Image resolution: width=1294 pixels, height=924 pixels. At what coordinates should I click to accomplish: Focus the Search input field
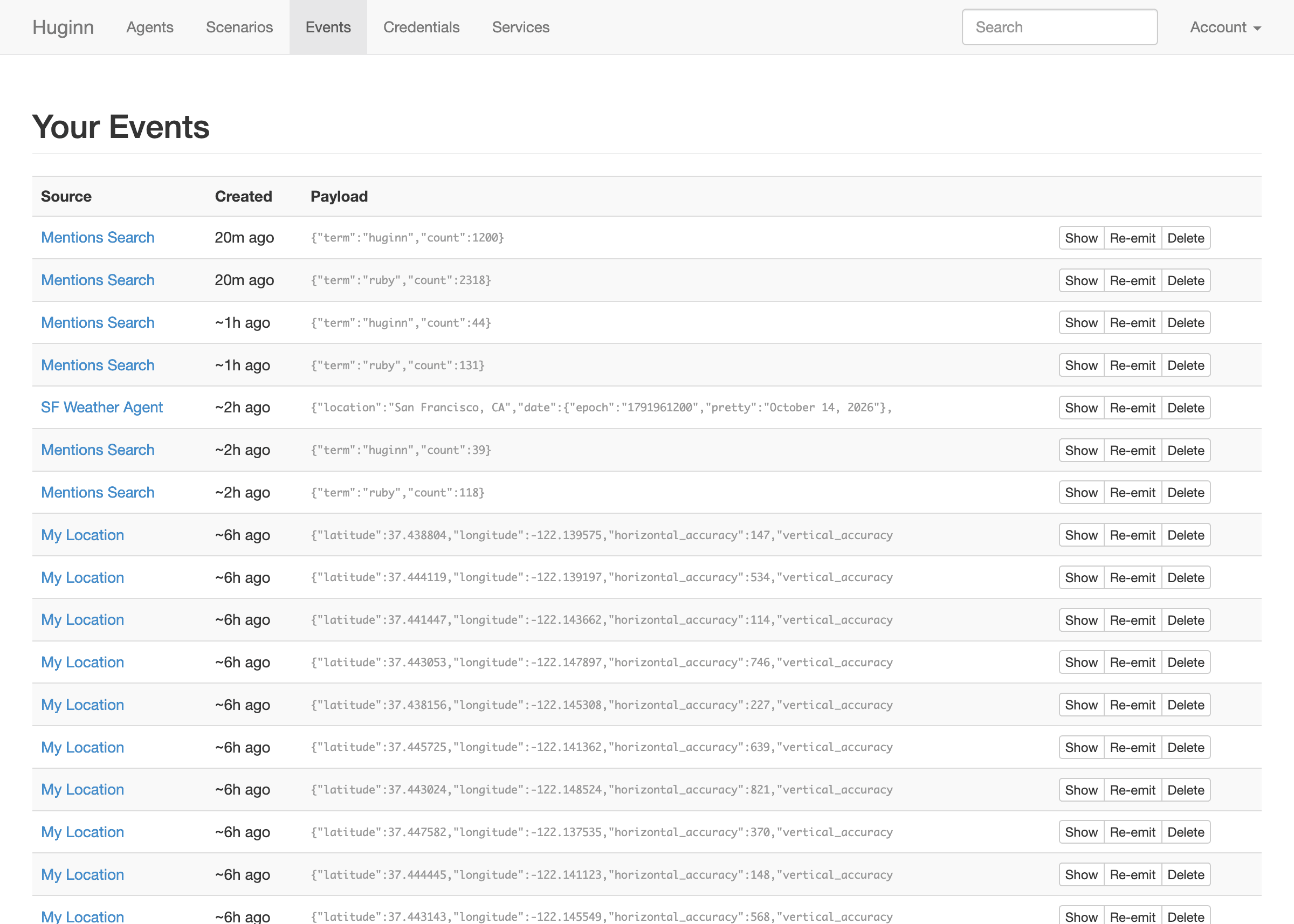(1059, 27)
